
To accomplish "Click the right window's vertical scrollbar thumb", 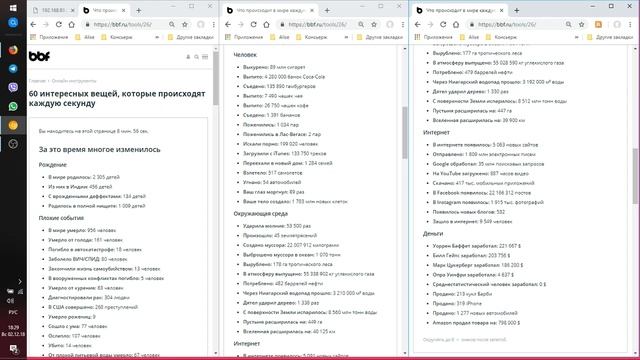I will point(636,176).
